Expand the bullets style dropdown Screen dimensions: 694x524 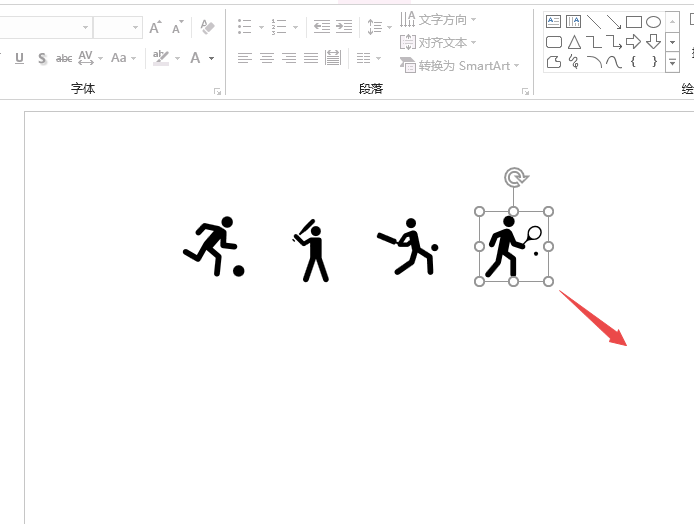(261, 27)
